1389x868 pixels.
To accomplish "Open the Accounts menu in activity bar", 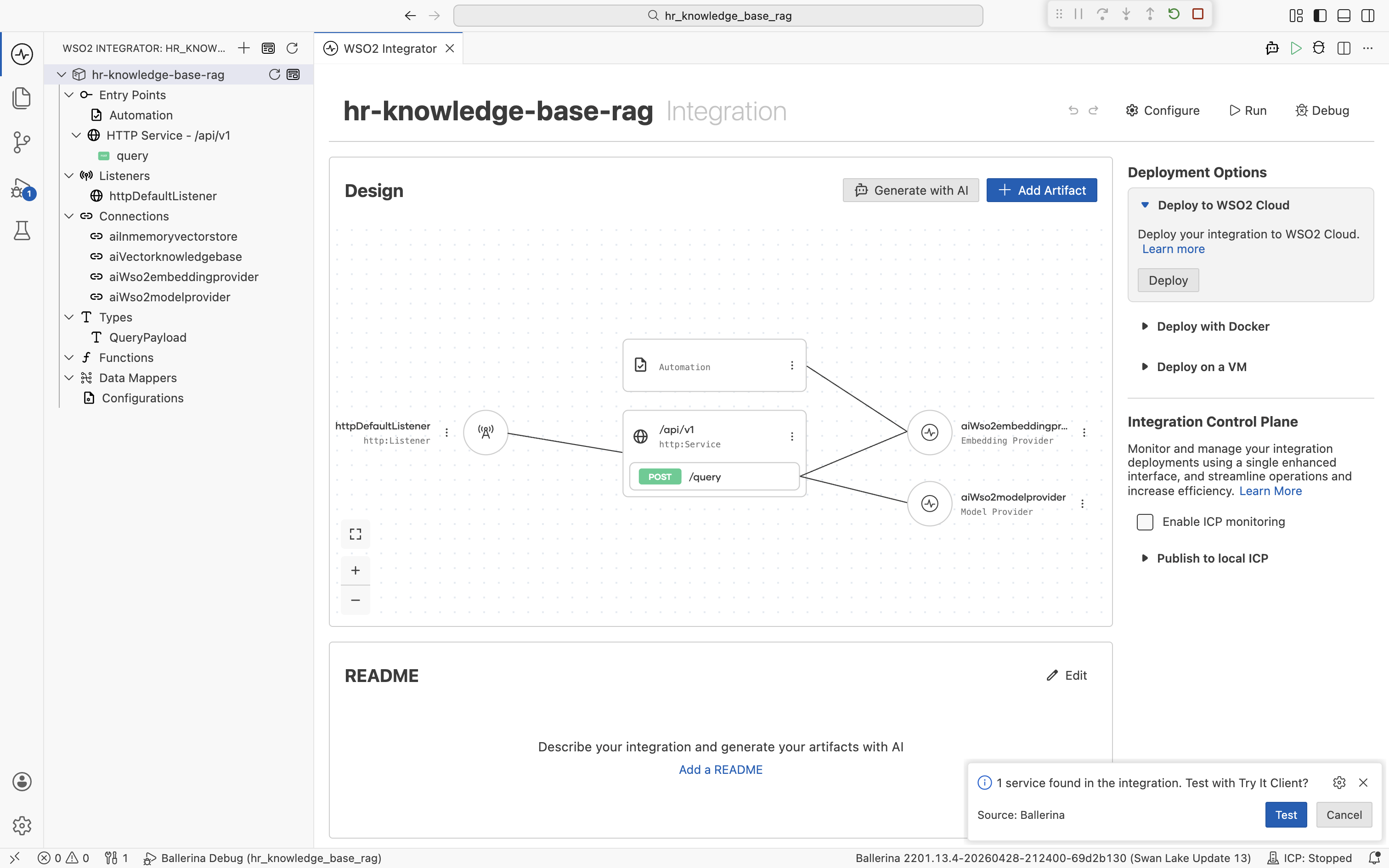I will [22, 782].
